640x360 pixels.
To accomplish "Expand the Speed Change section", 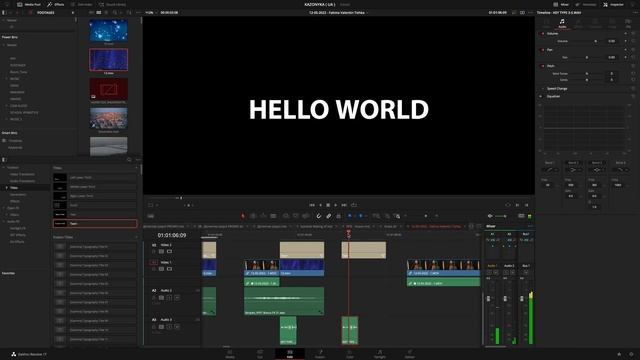I will coord(557,89).
